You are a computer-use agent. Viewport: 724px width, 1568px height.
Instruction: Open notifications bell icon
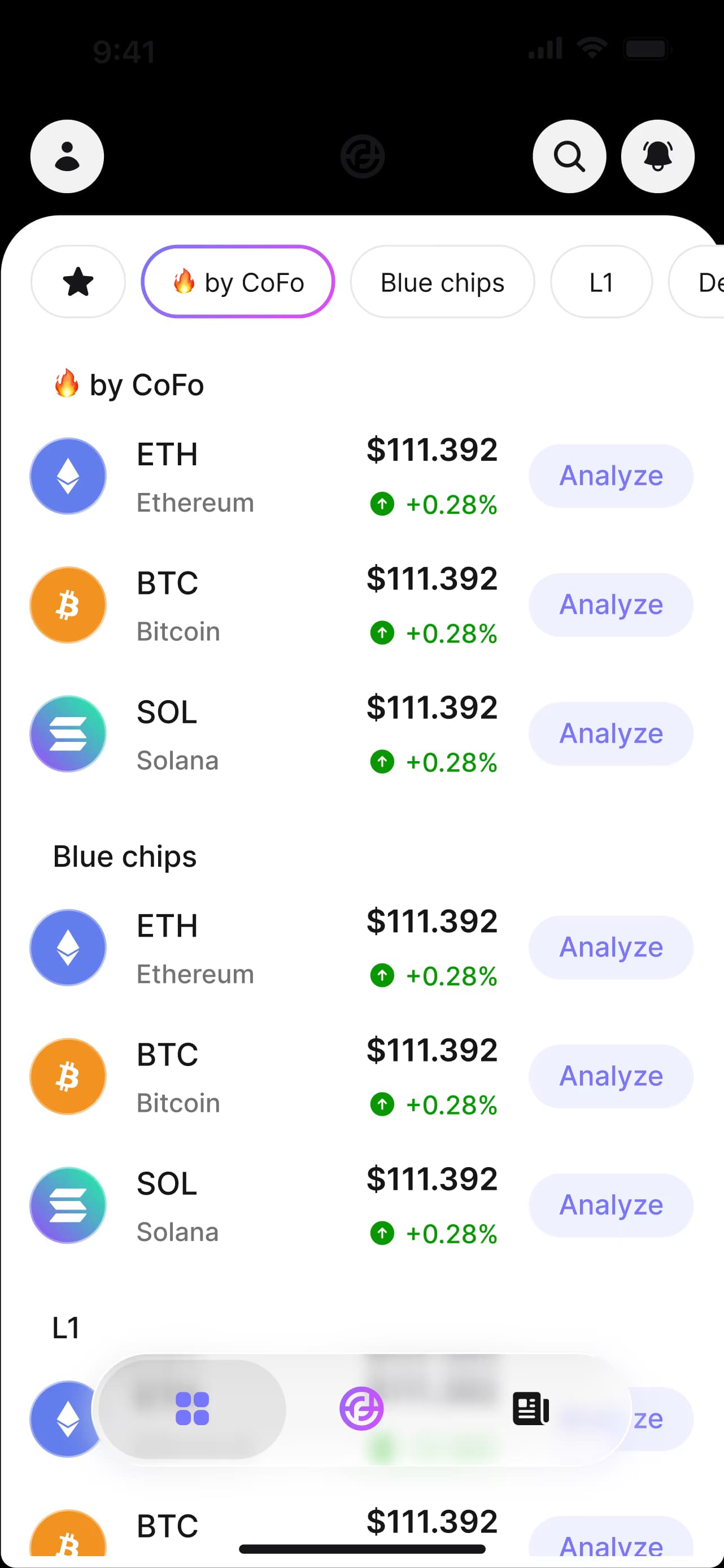657,156
